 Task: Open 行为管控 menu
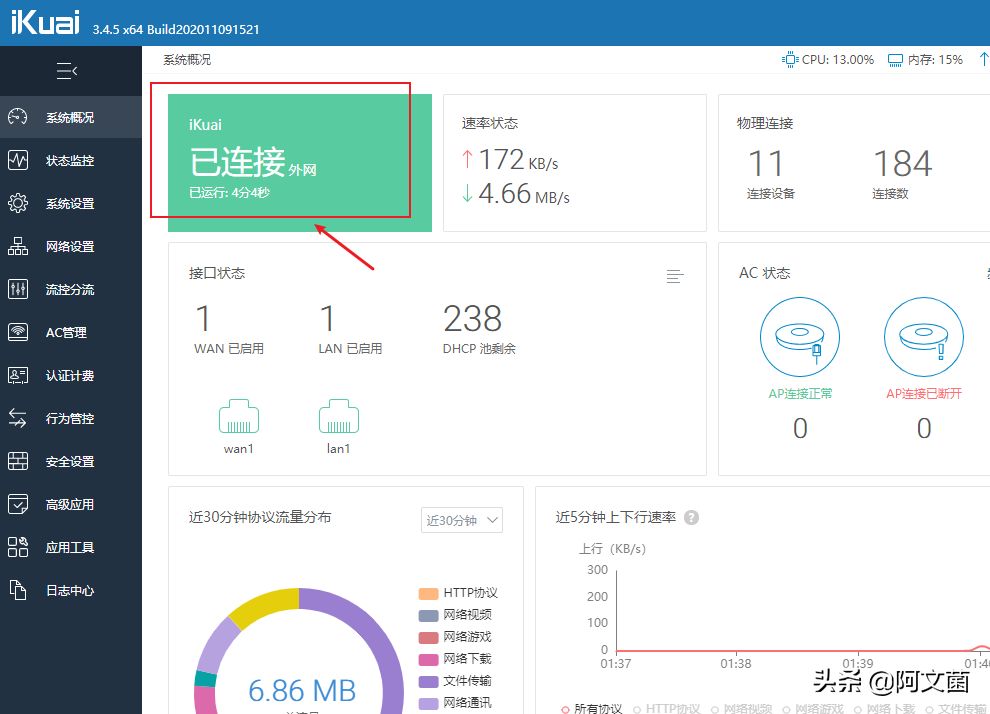coord(71,418)
